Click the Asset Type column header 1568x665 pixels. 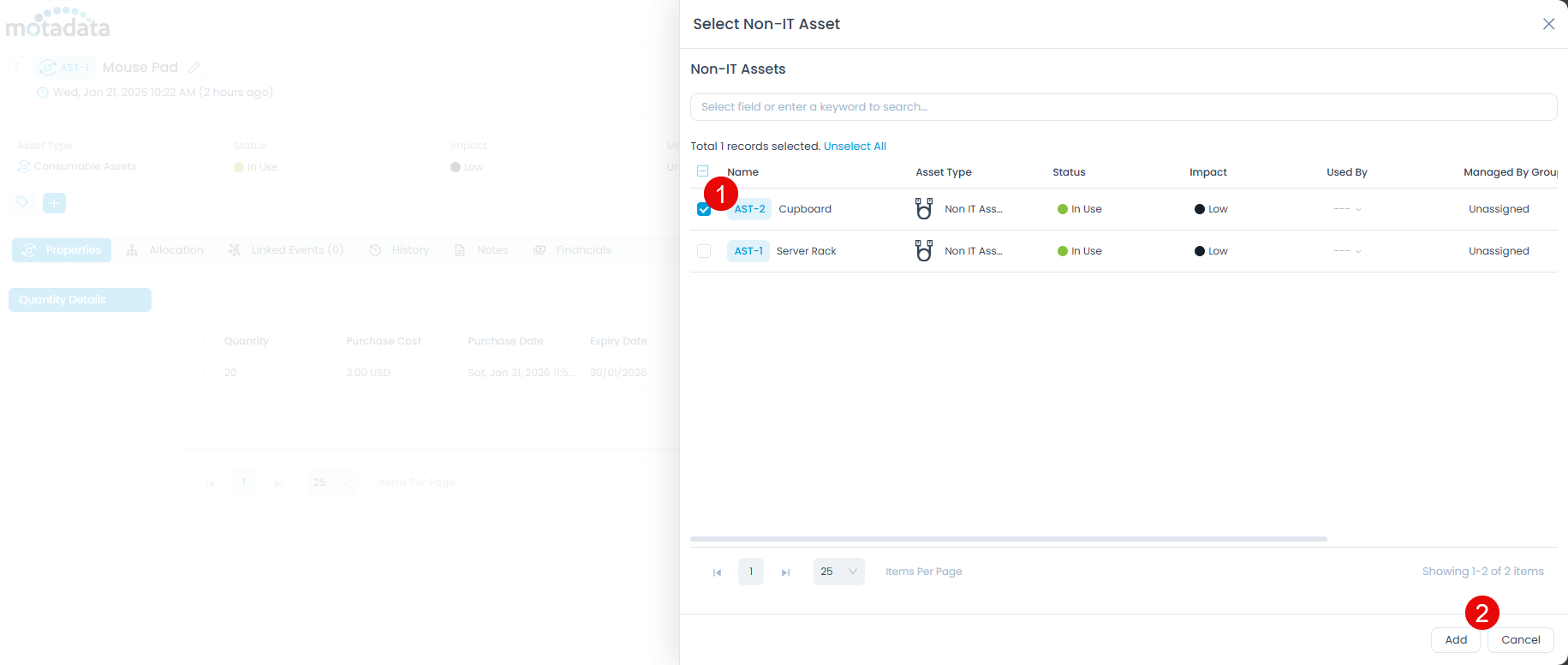[943, 172]
